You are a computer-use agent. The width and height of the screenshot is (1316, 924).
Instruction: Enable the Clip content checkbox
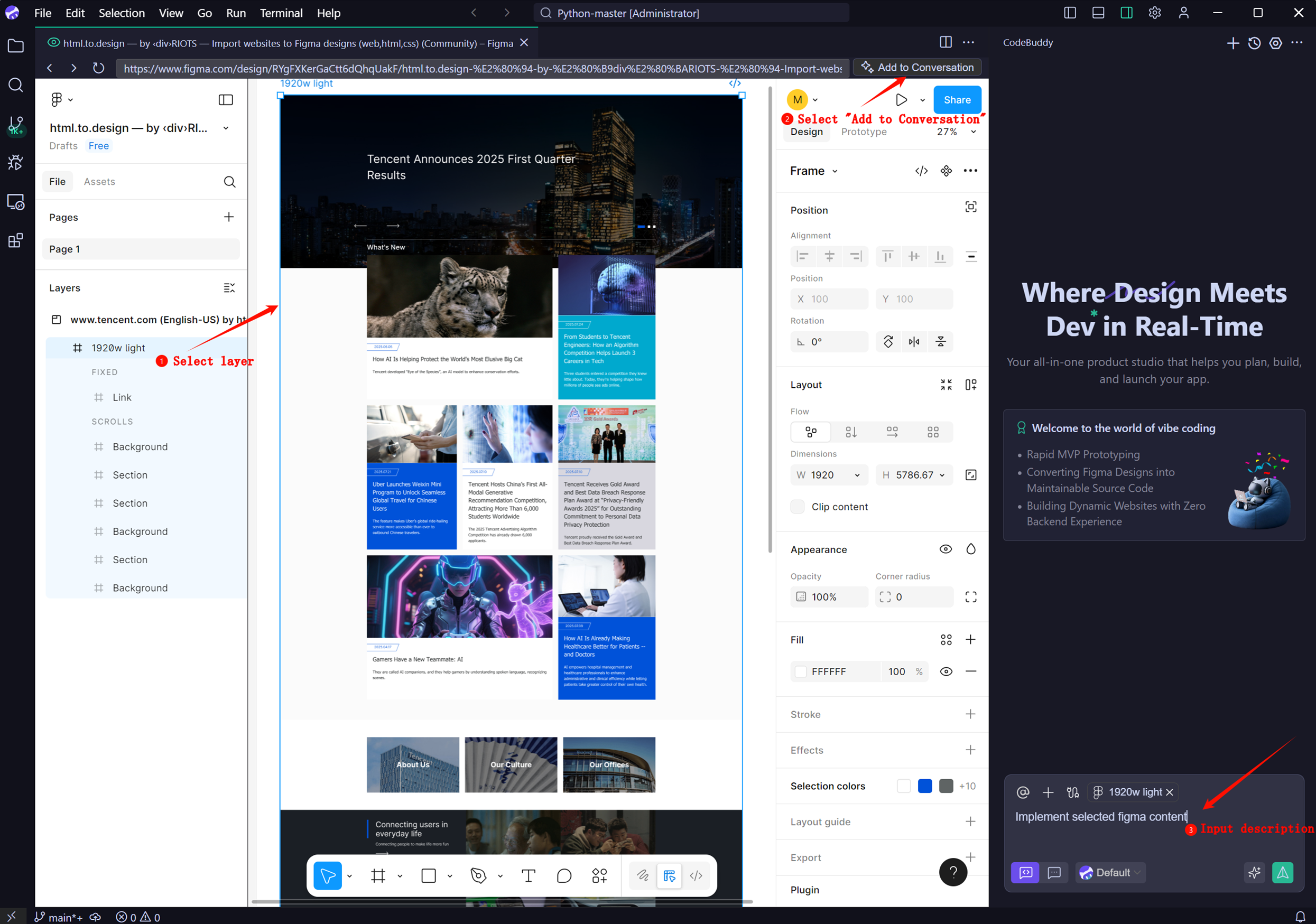click(798, 507)
